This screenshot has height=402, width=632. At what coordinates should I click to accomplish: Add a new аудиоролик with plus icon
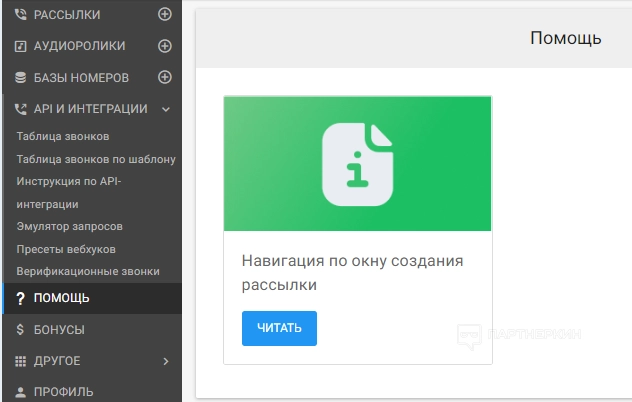click(164, 46)
